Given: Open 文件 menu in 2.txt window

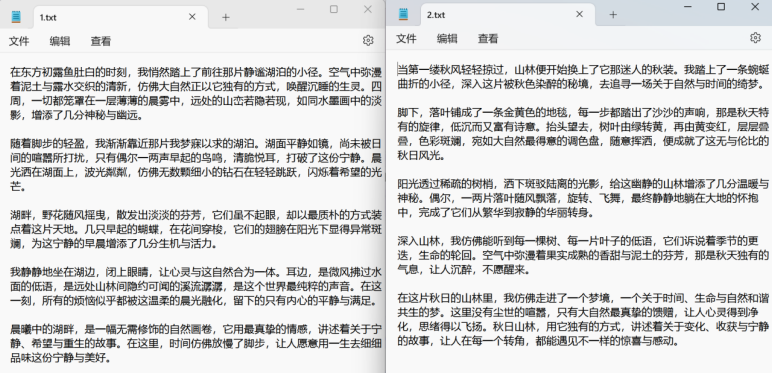Looking at the screenshot, I should tap(406, 38).
